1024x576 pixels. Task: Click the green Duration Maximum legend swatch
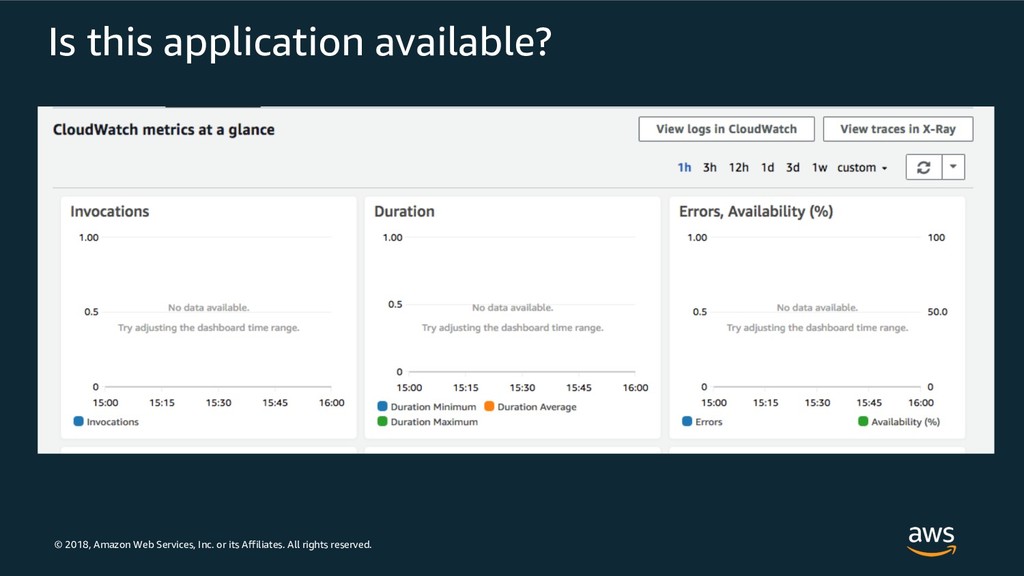382,421
